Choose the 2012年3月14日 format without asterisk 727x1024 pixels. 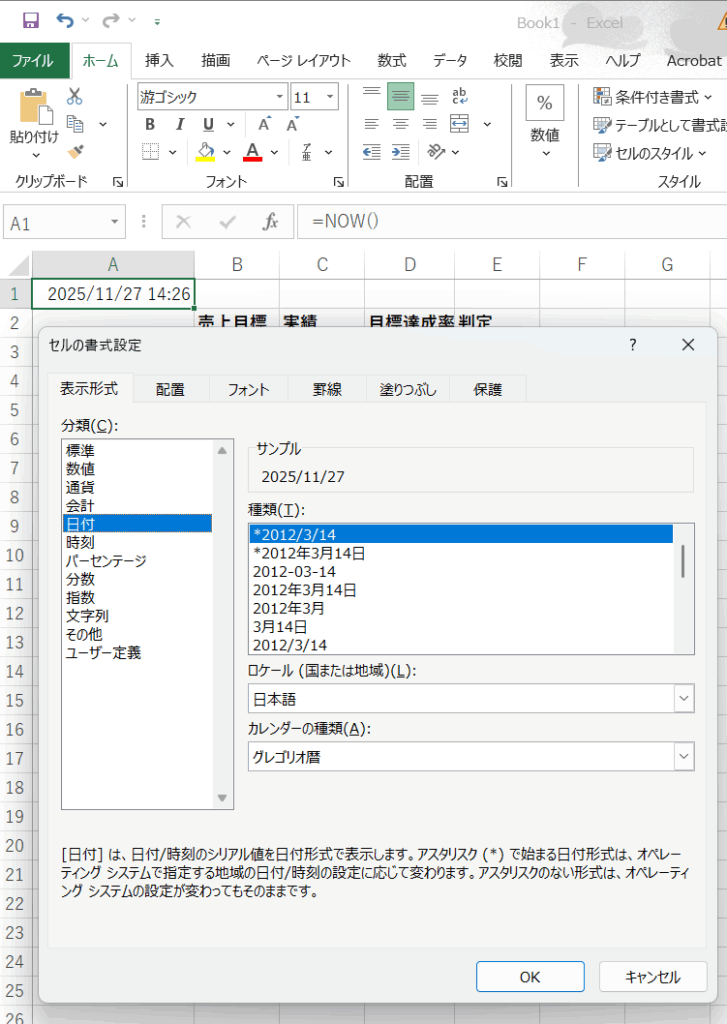[x=304, y=590]
